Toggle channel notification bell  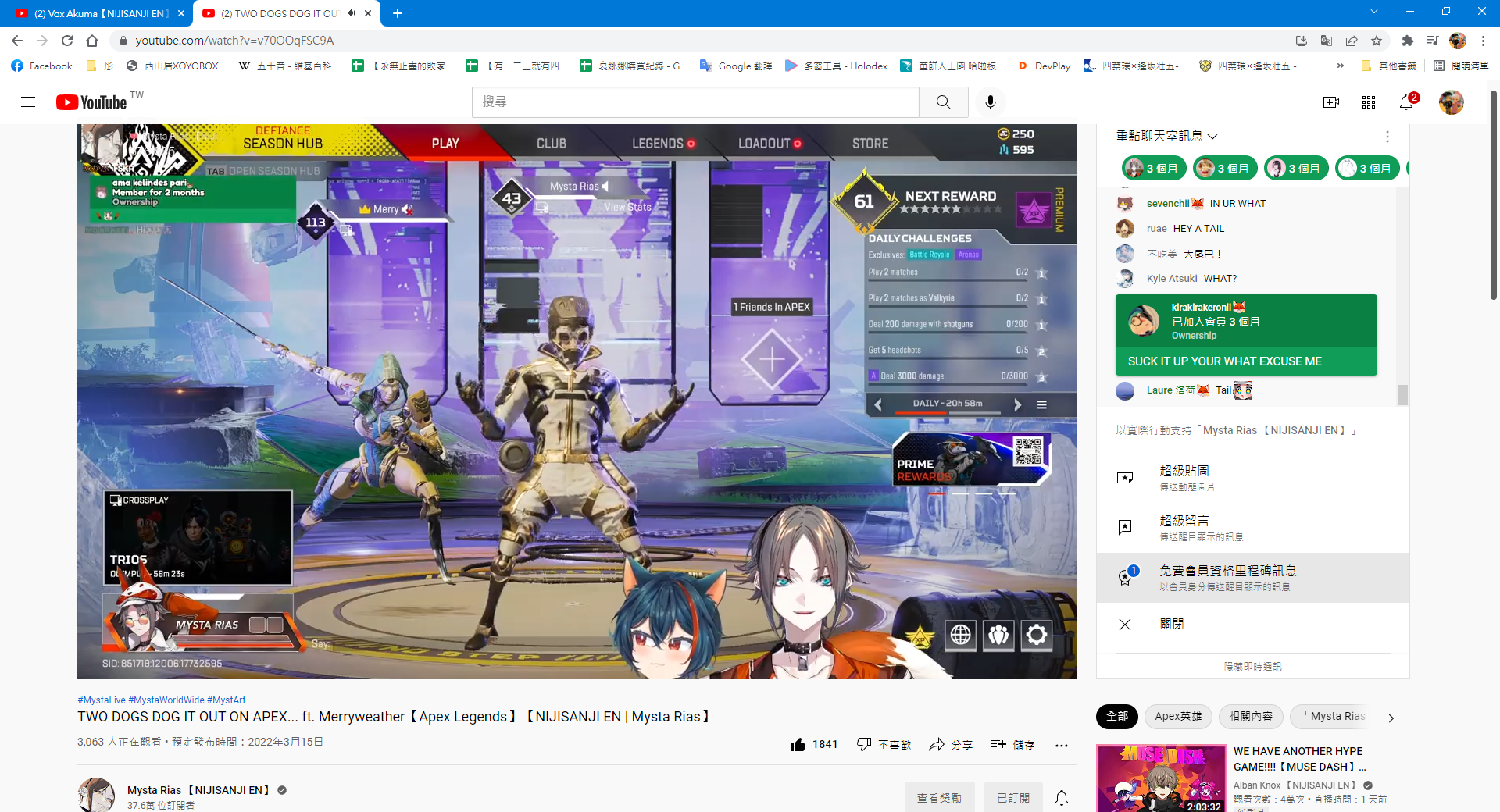[x=1062, y=798]
